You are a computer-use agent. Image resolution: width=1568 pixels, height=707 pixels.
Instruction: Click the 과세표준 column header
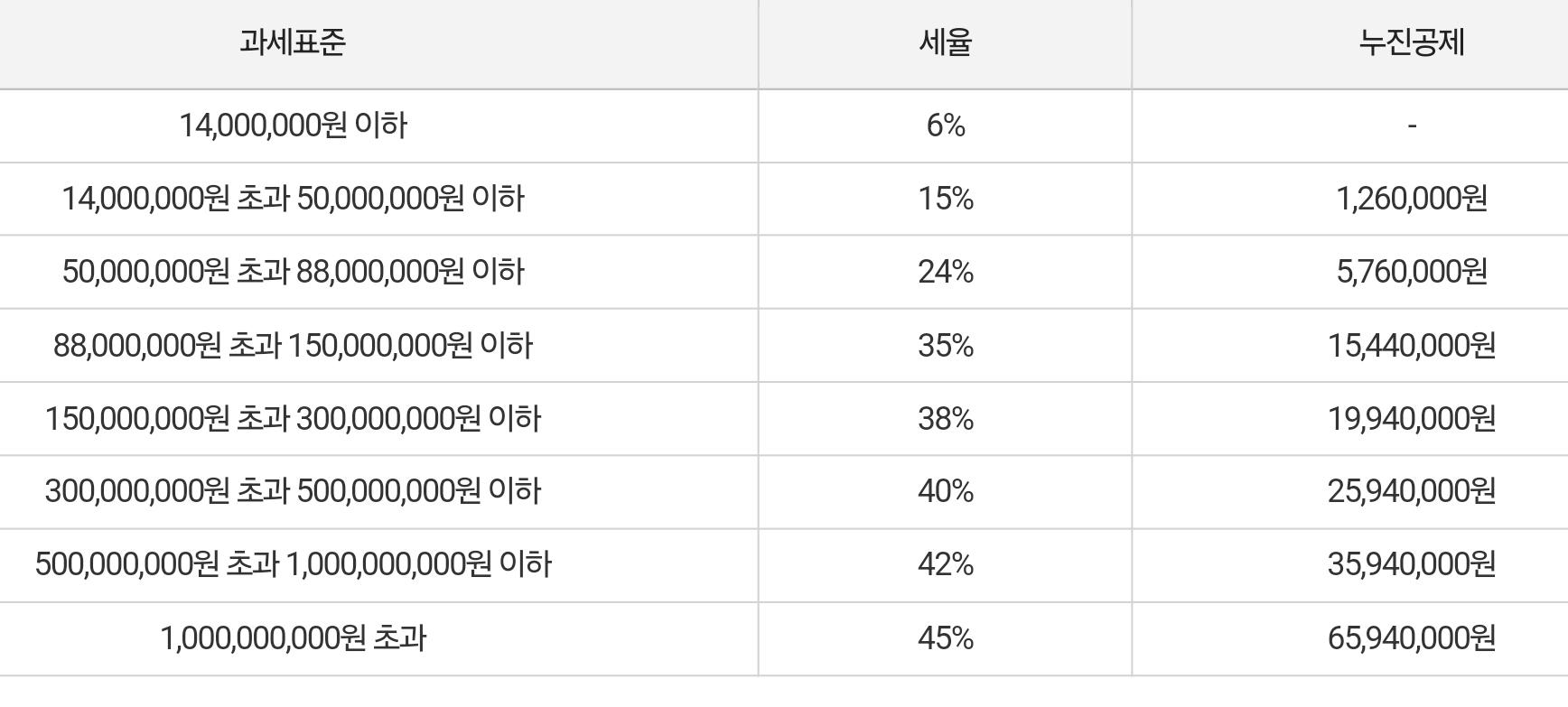coord(293,42)
